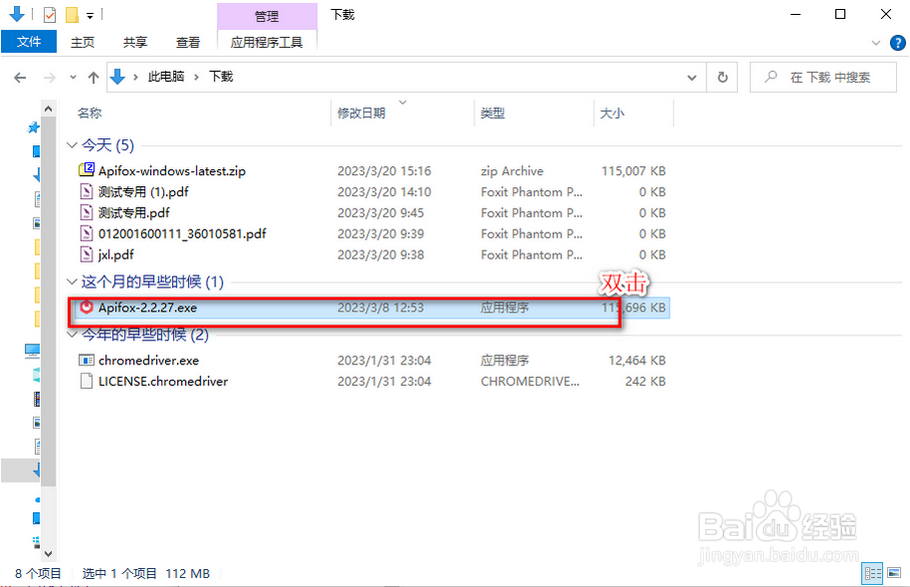Switch to the 共享 ribbon tab
The image size is (910, 587).
[135, 42]
